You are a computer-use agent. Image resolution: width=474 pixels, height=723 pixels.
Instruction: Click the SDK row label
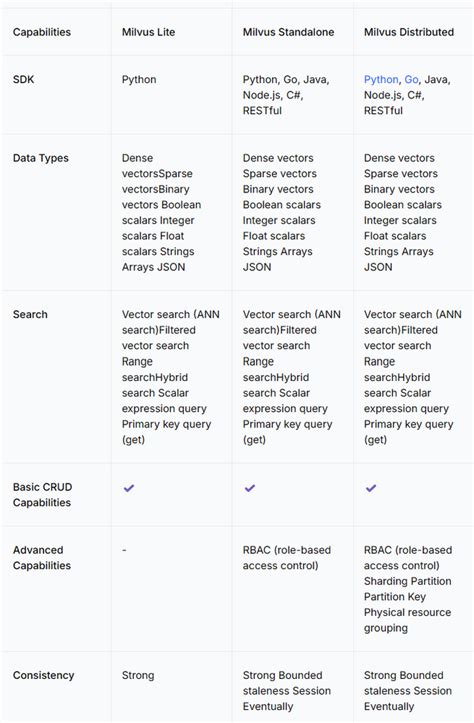24,79
